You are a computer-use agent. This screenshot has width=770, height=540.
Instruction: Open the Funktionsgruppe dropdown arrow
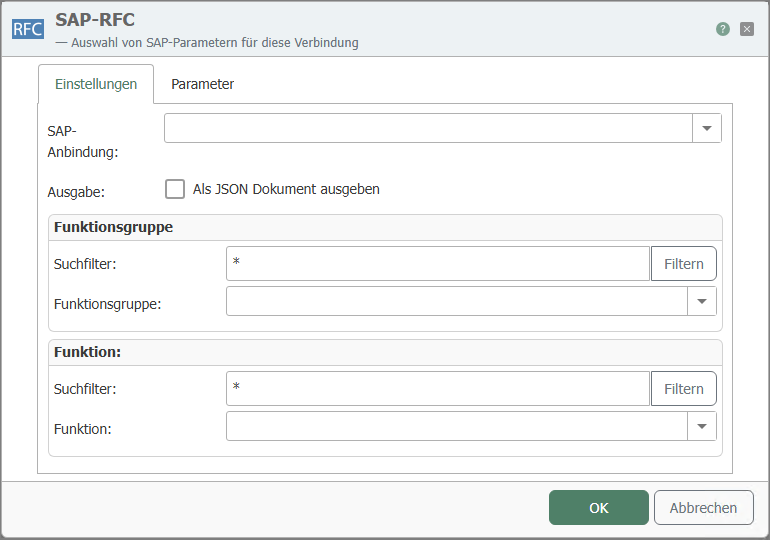[x=702, y=301]
